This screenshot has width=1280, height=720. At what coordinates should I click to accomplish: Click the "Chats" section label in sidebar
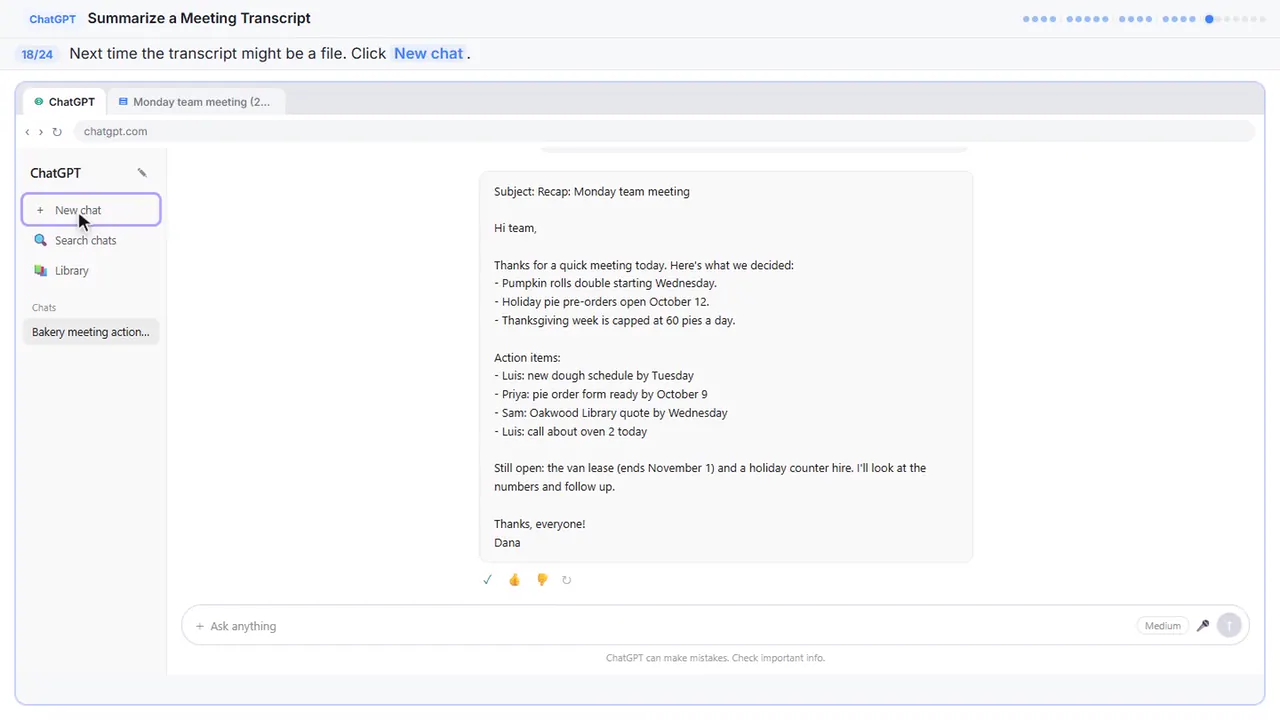(44, 307)
